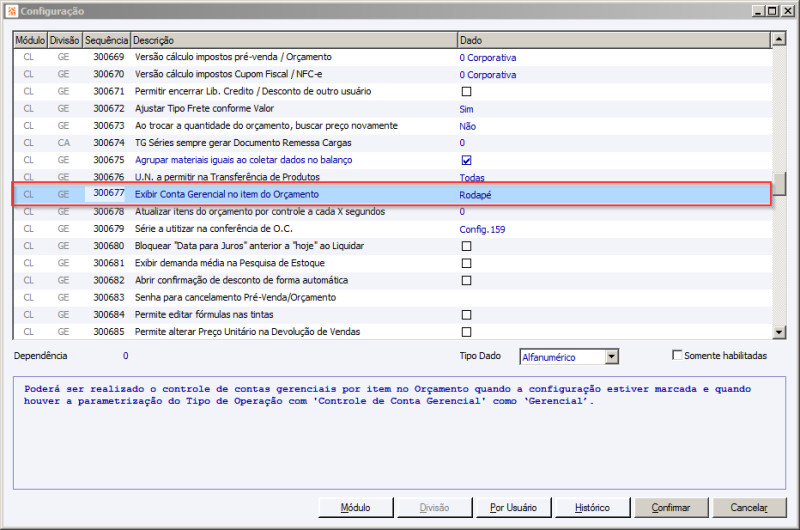The height and width of the screenshot is (530, 800).
Task: Click the scroll-down arrow of the list
Action: point(779,332)
